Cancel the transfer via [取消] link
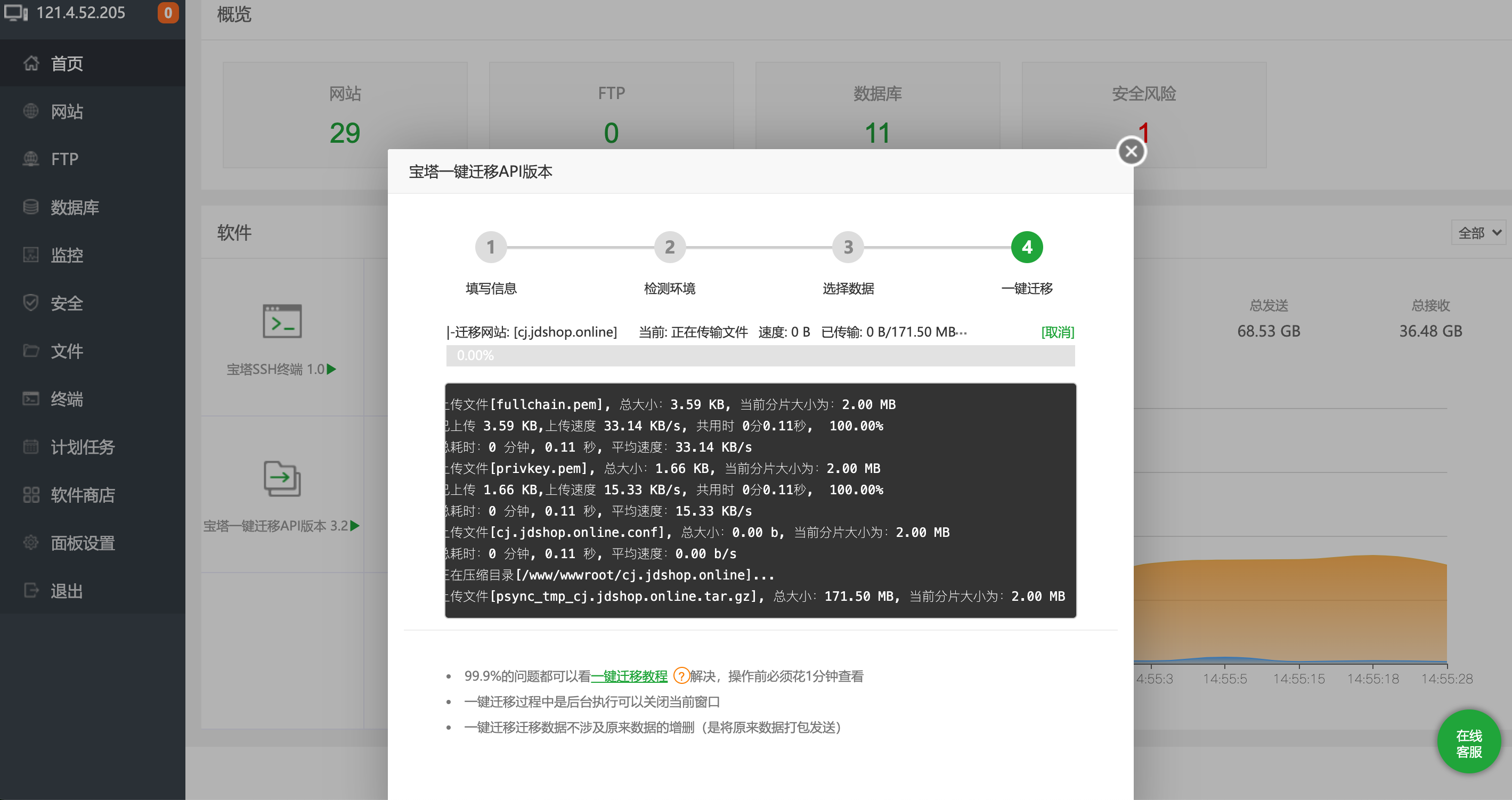1512x800 pixels. pos(1057,332)
